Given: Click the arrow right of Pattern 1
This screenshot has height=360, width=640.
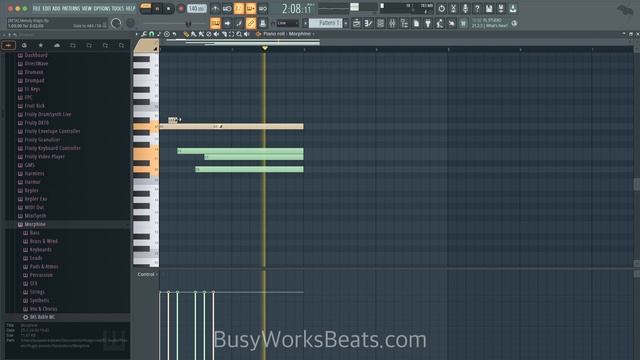Looking at the screenshot, I should (x=346, y=23).
